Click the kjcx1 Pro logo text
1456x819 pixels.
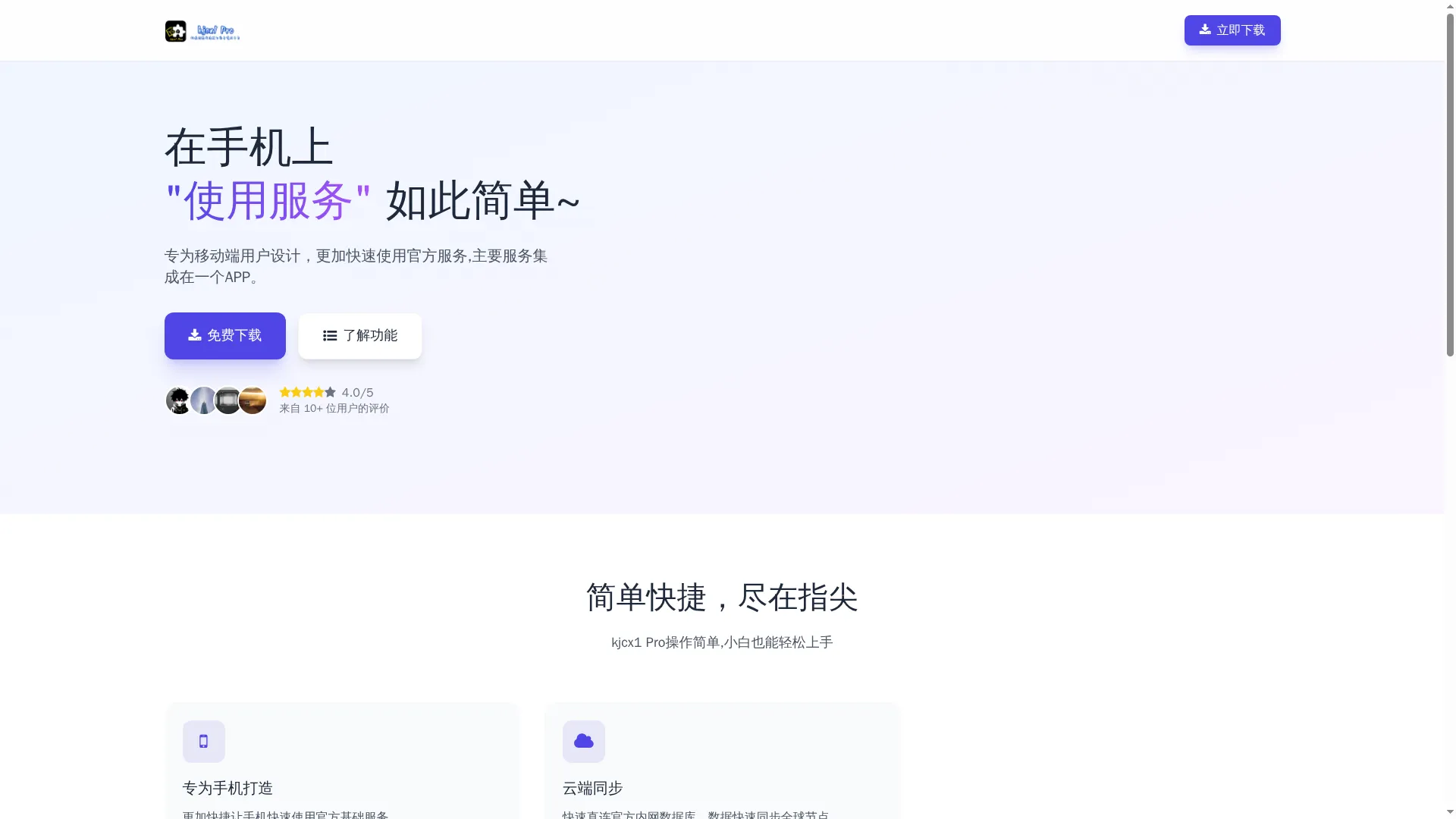(216, 31)
